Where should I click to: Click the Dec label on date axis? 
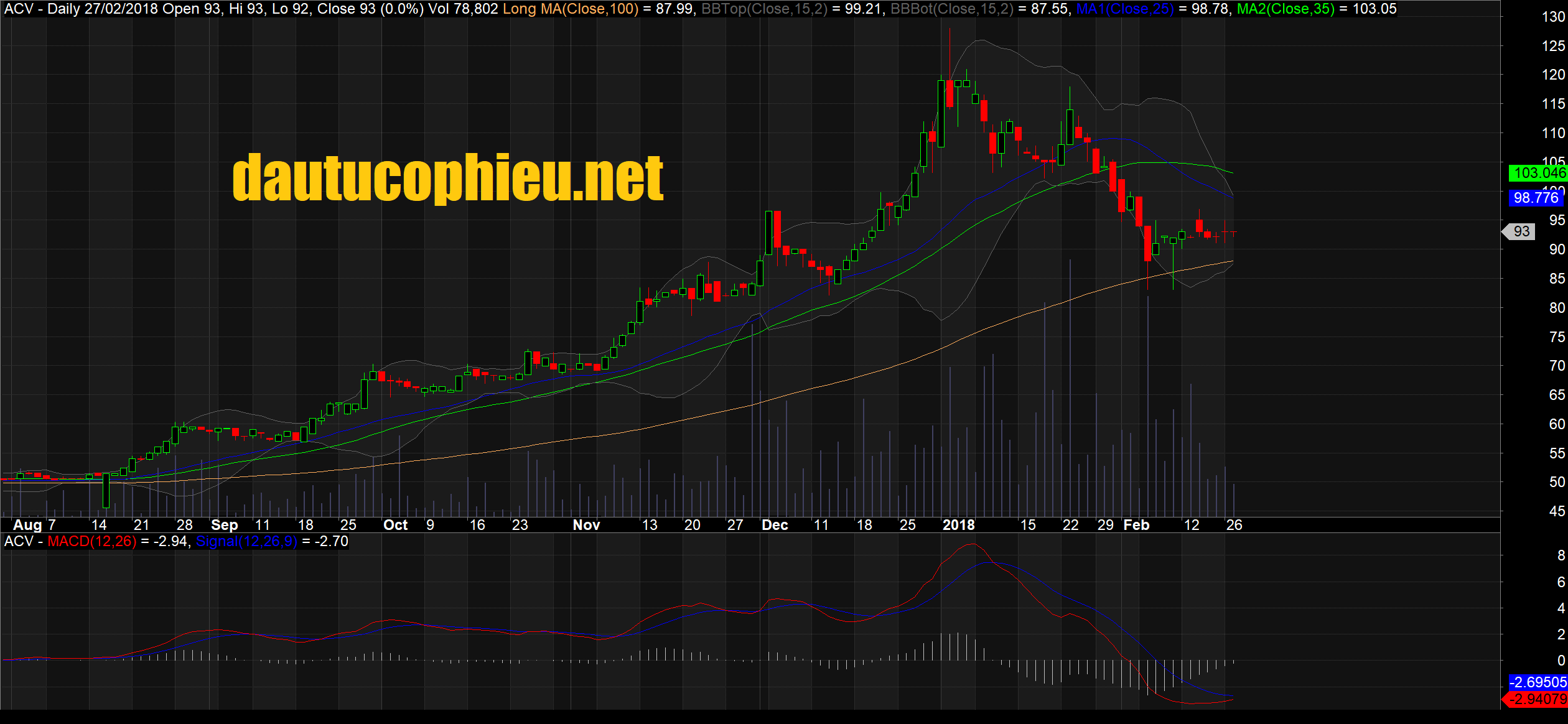[x=775, y=525]
